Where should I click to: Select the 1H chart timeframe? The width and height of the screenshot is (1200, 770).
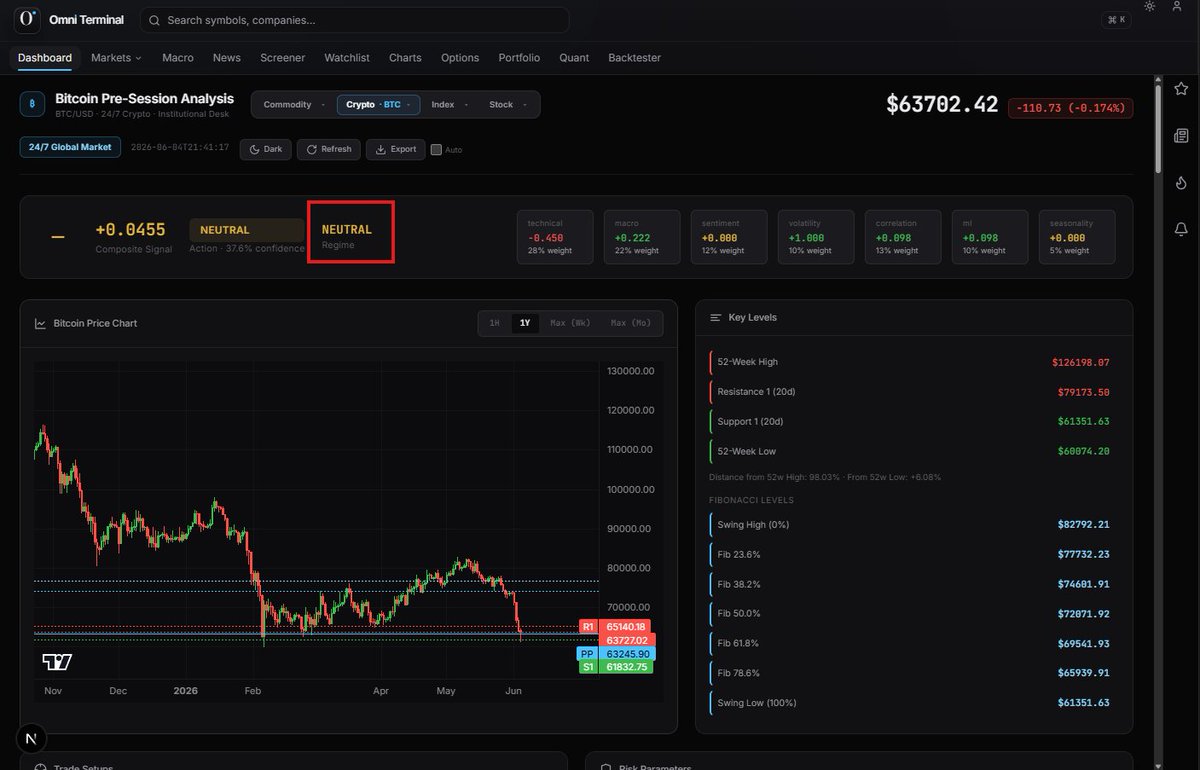point(494,323)
